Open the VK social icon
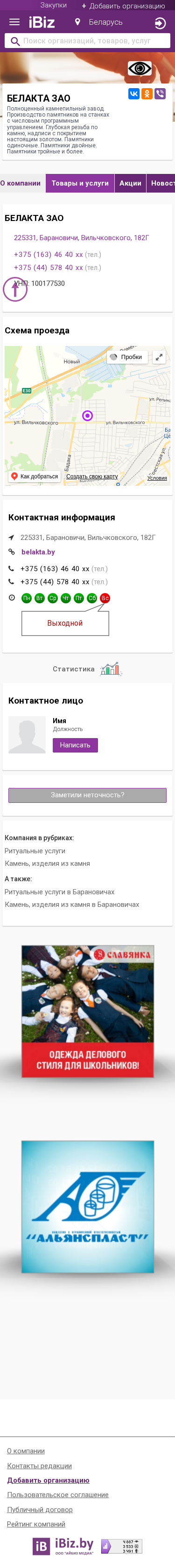This screenshot has width=175, height=1568. (x=133, y=94)
